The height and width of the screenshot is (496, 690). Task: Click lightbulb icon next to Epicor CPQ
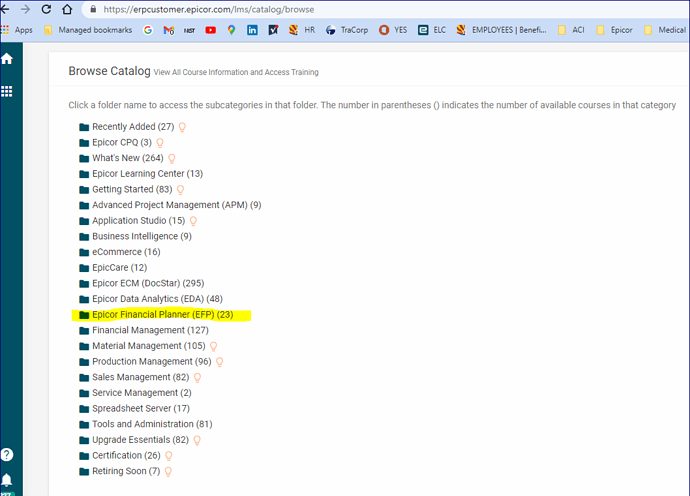(160, 143)
